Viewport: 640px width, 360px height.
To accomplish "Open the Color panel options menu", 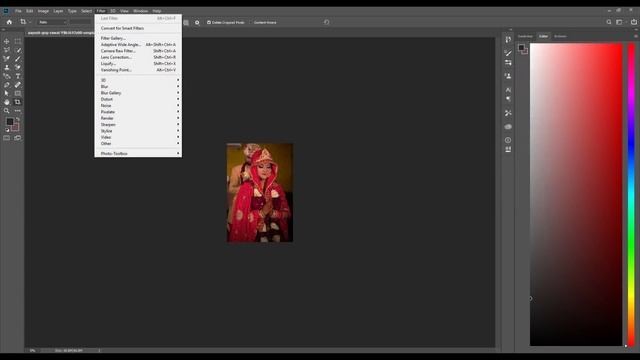I will (x=636, y=36).
